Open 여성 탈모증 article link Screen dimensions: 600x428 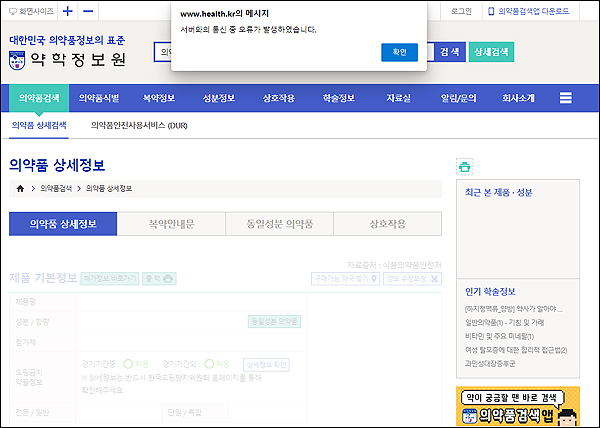coord(516,350)
